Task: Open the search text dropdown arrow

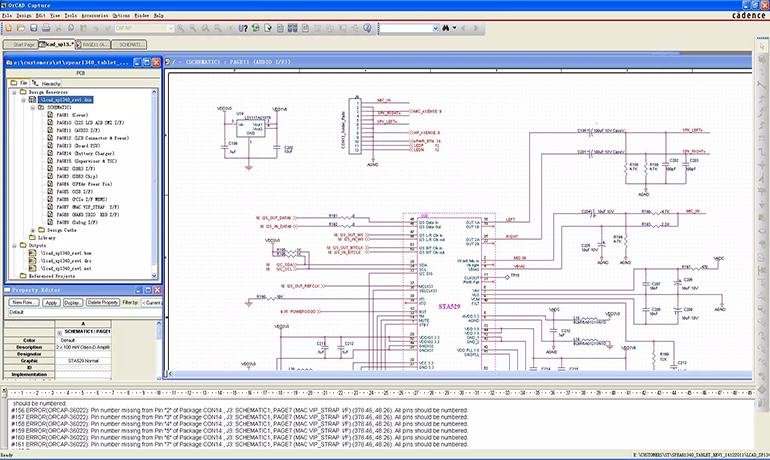Action: pyautogui.click(x=436, y=28)
